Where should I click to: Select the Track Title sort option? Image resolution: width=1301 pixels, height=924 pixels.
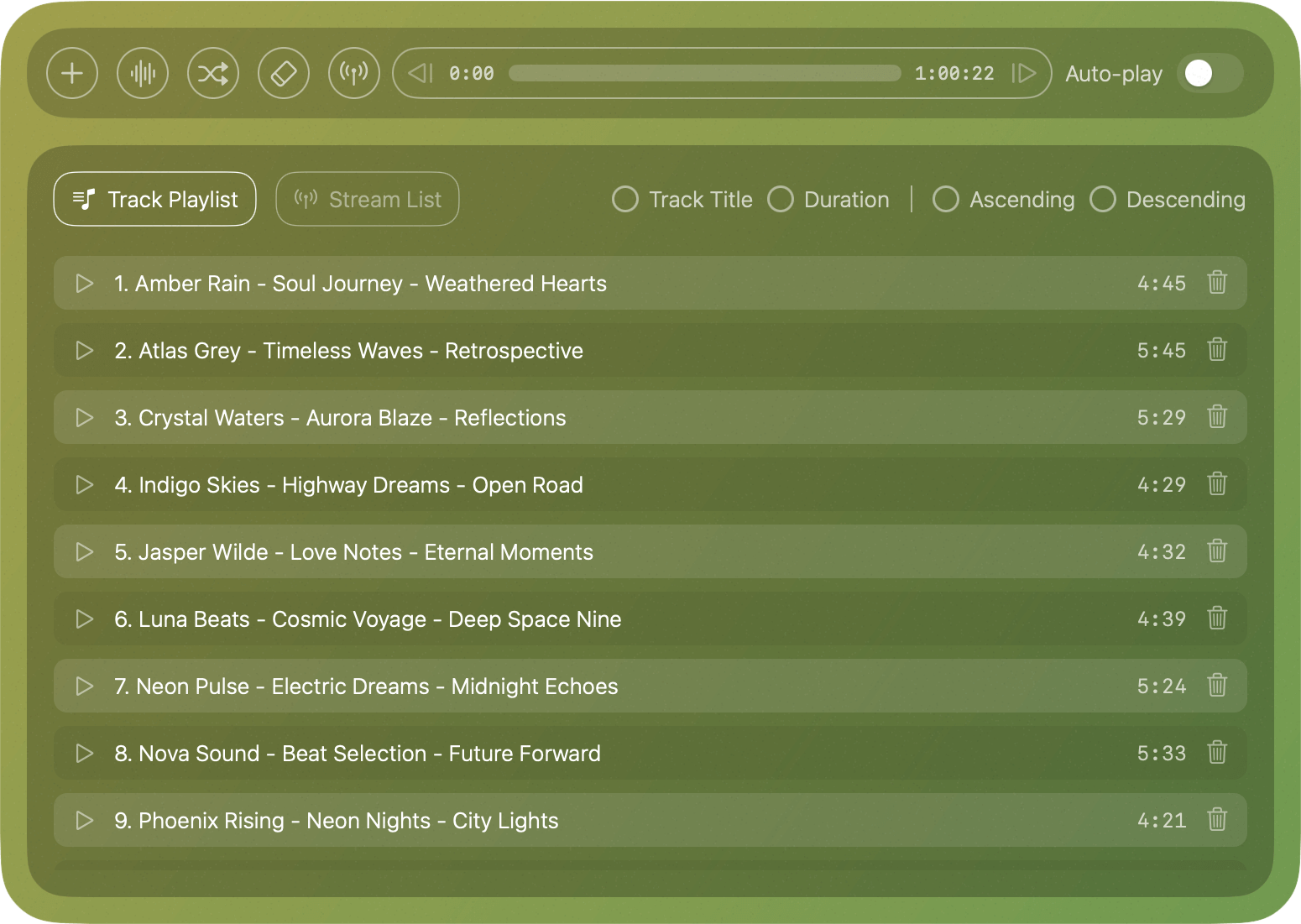click(x=625, y=199)
